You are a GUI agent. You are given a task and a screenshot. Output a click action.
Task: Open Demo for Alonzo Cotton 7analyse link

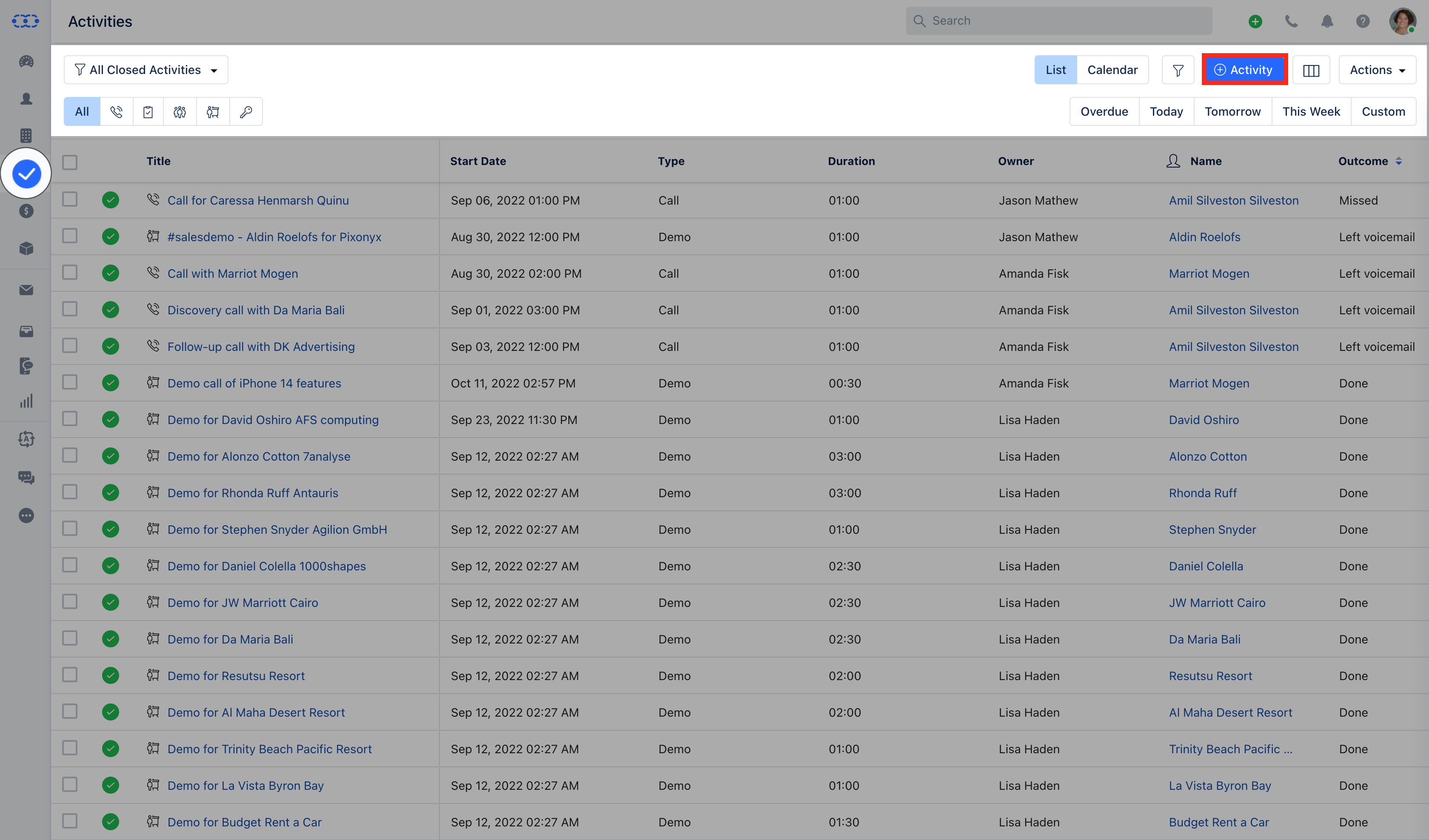pyautogui.click(x=259, y=456)
